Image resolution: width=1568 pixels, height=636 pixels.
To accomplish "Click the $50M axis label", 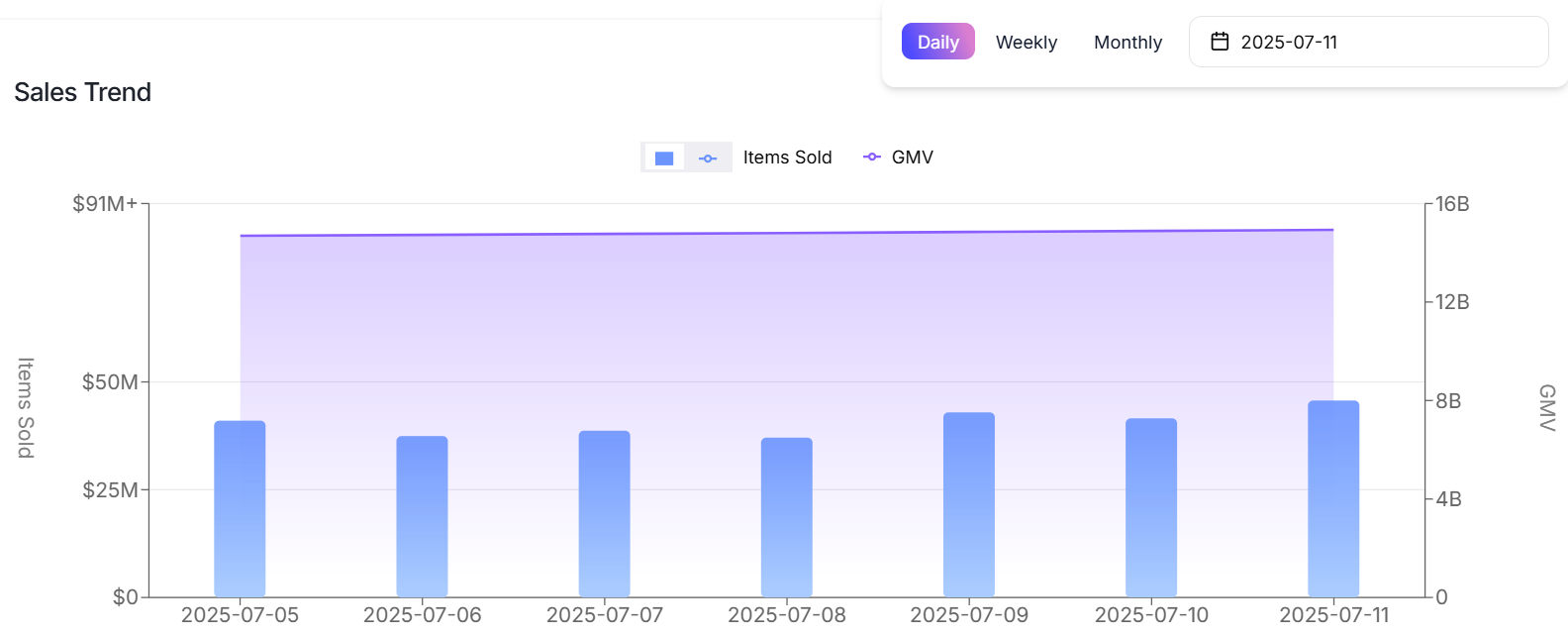I will click(x=110, y=382).
